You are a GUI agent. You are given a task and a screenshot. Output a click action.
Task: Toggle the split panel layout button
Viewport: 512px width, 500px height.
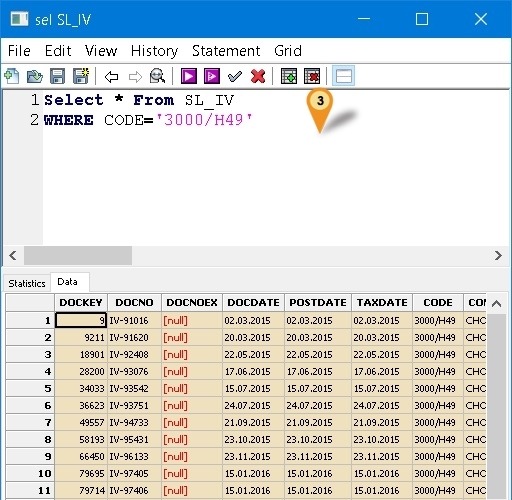(x=343, y=76)
